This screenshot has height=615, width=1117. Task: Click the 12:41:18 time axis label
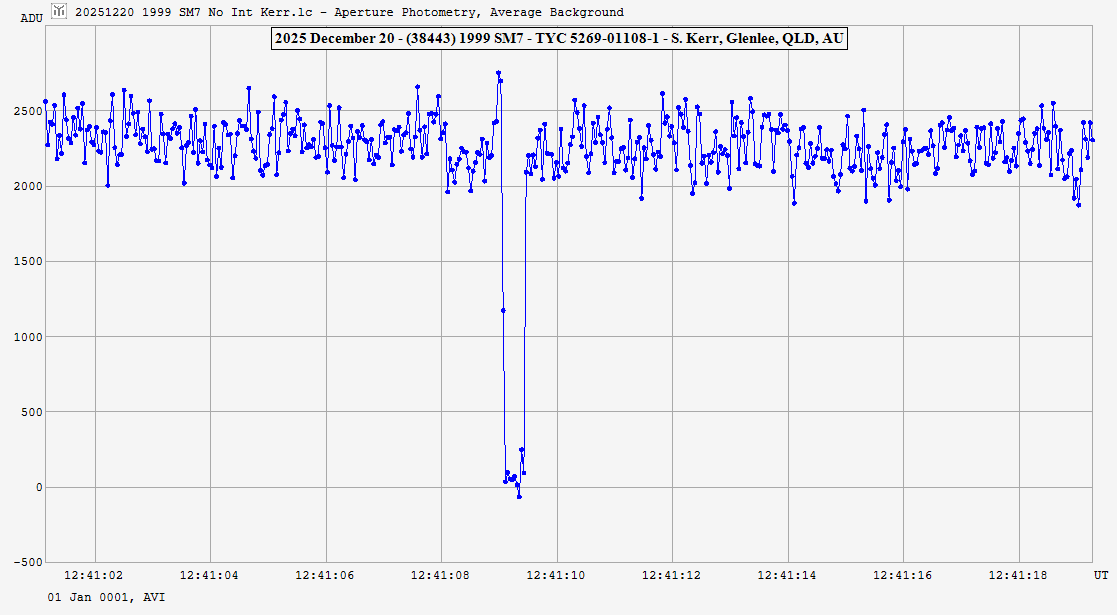pos(1019,575)
